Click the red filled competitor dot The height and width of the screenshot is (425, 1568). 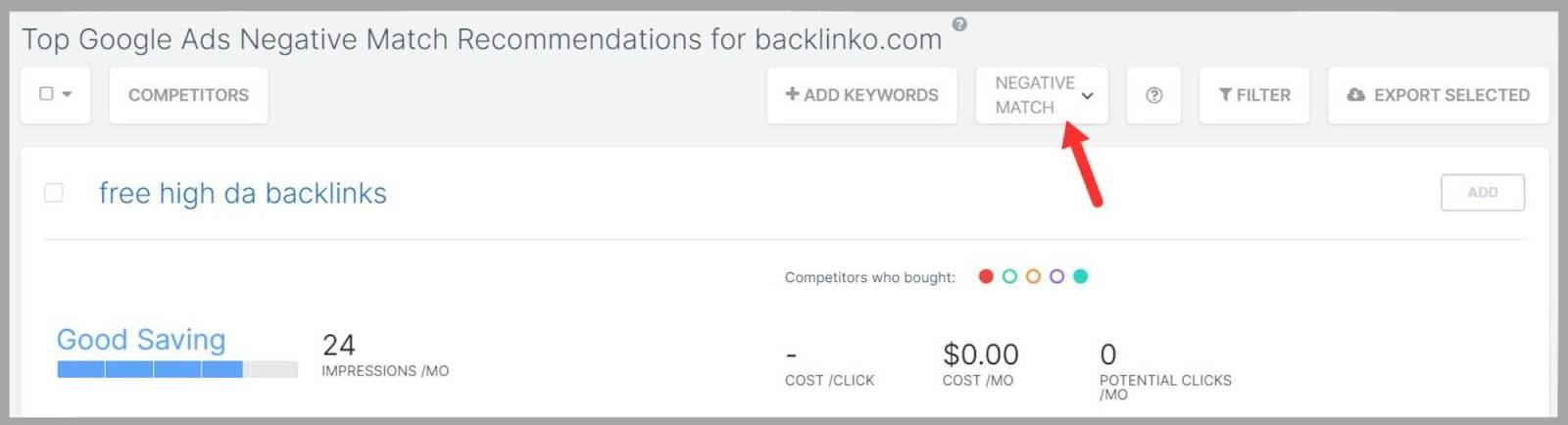click(x=986, y=276)
